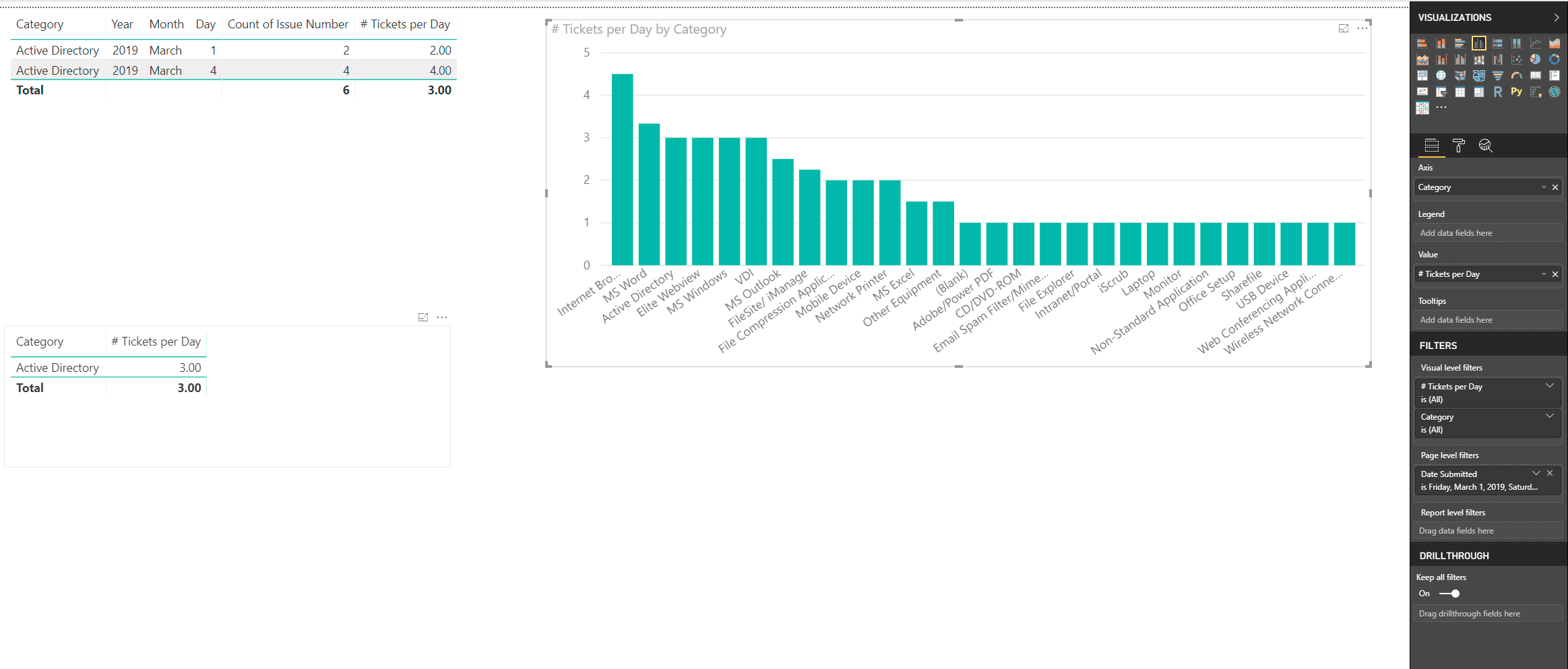Remove the Date Submitted page filter
Viewport: 1568px width, 669px height.
pyautogui.click(x=1550, y=474)
